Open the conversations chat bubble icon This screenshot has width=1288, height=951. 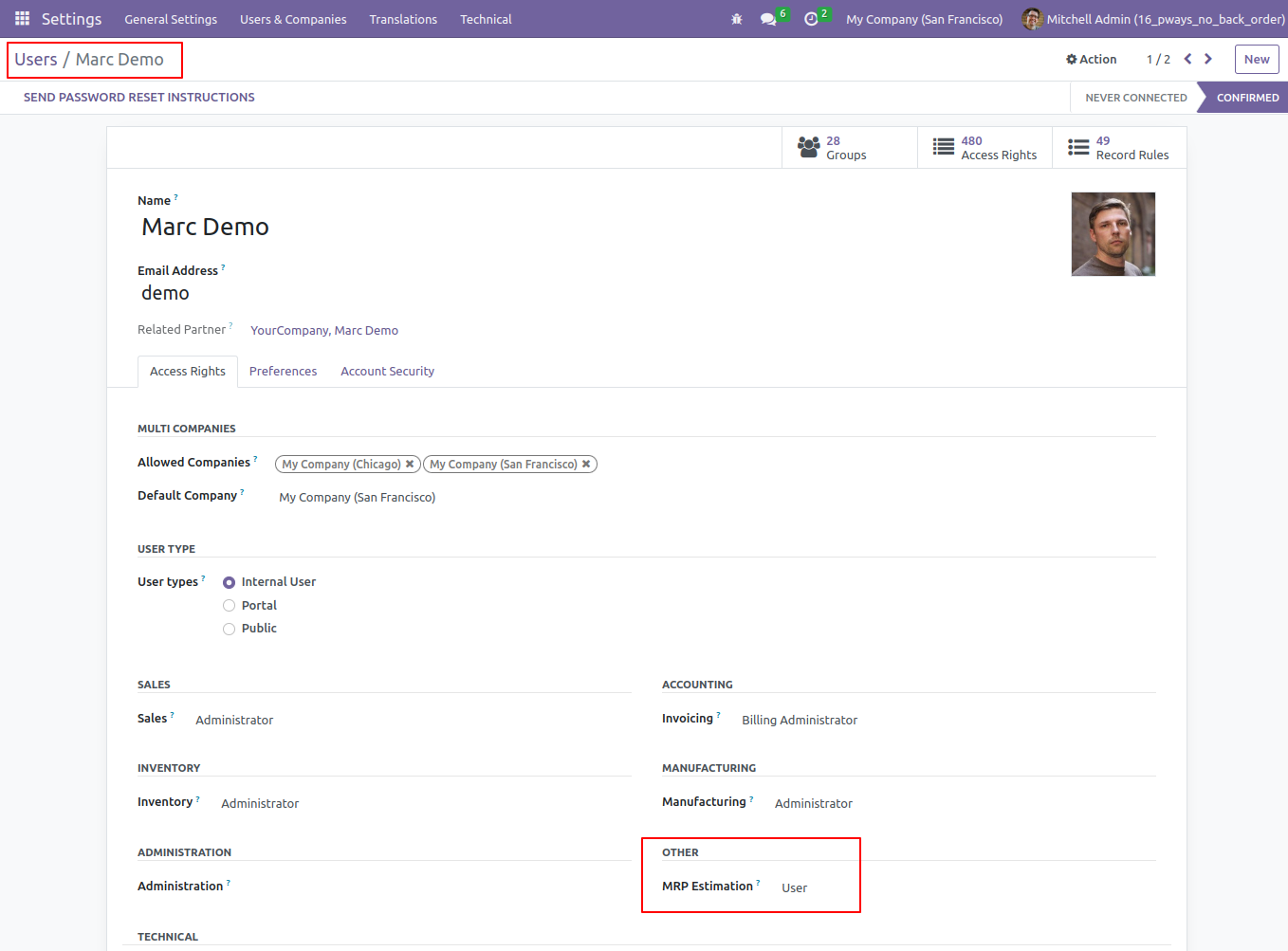(x=768, y=19)
